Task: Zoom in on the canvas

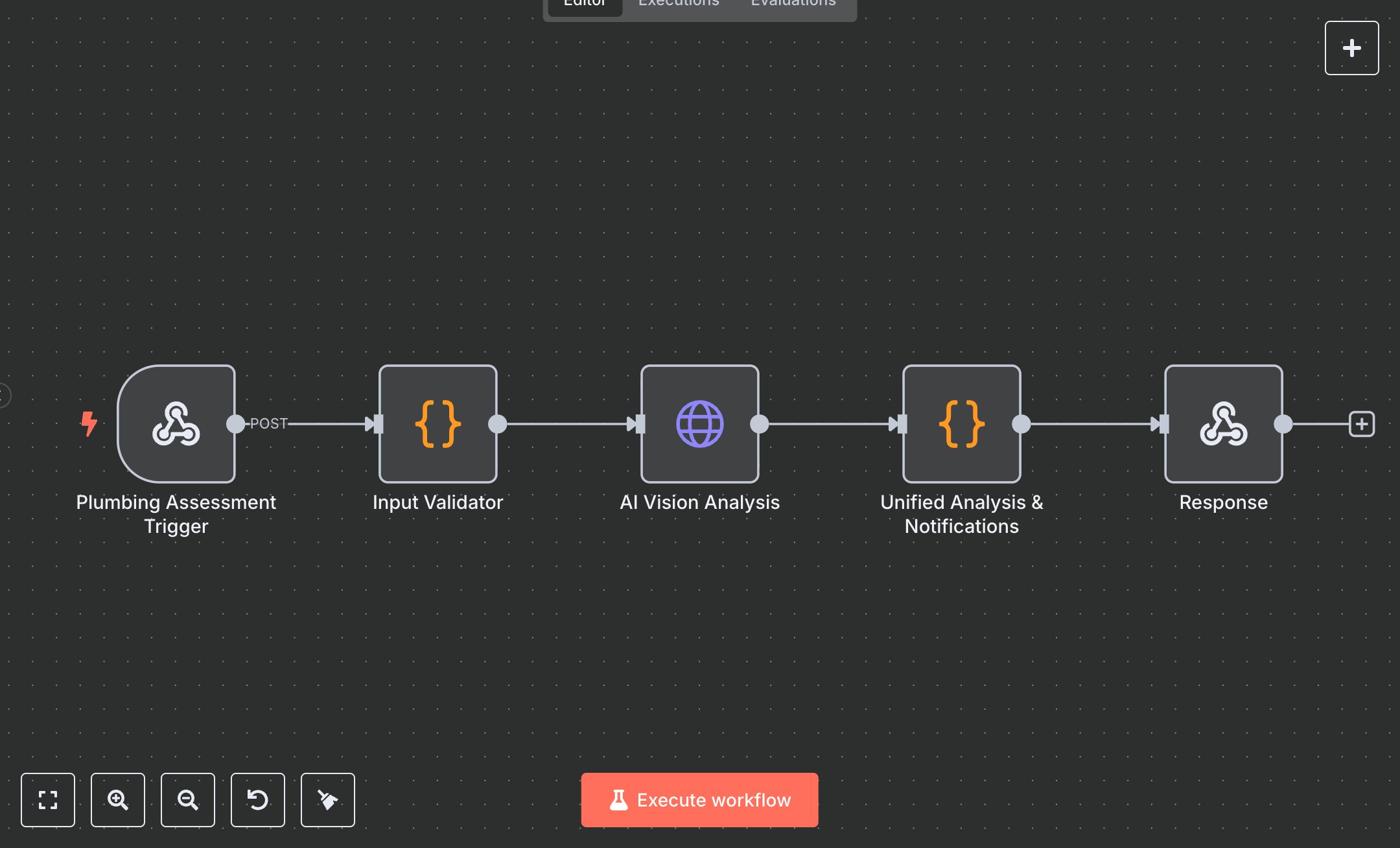Action: coord(118,800)
